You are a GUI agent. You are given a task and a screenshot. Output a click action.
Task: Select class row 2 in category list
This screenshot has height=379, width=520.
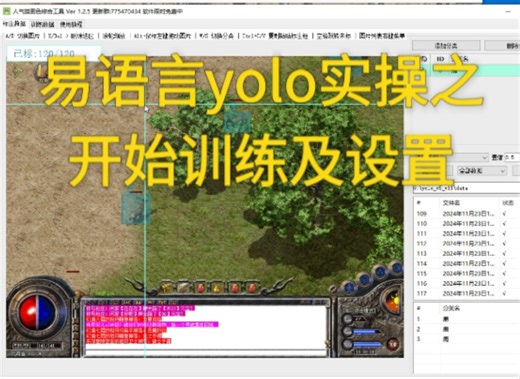(x=467, y=329)
